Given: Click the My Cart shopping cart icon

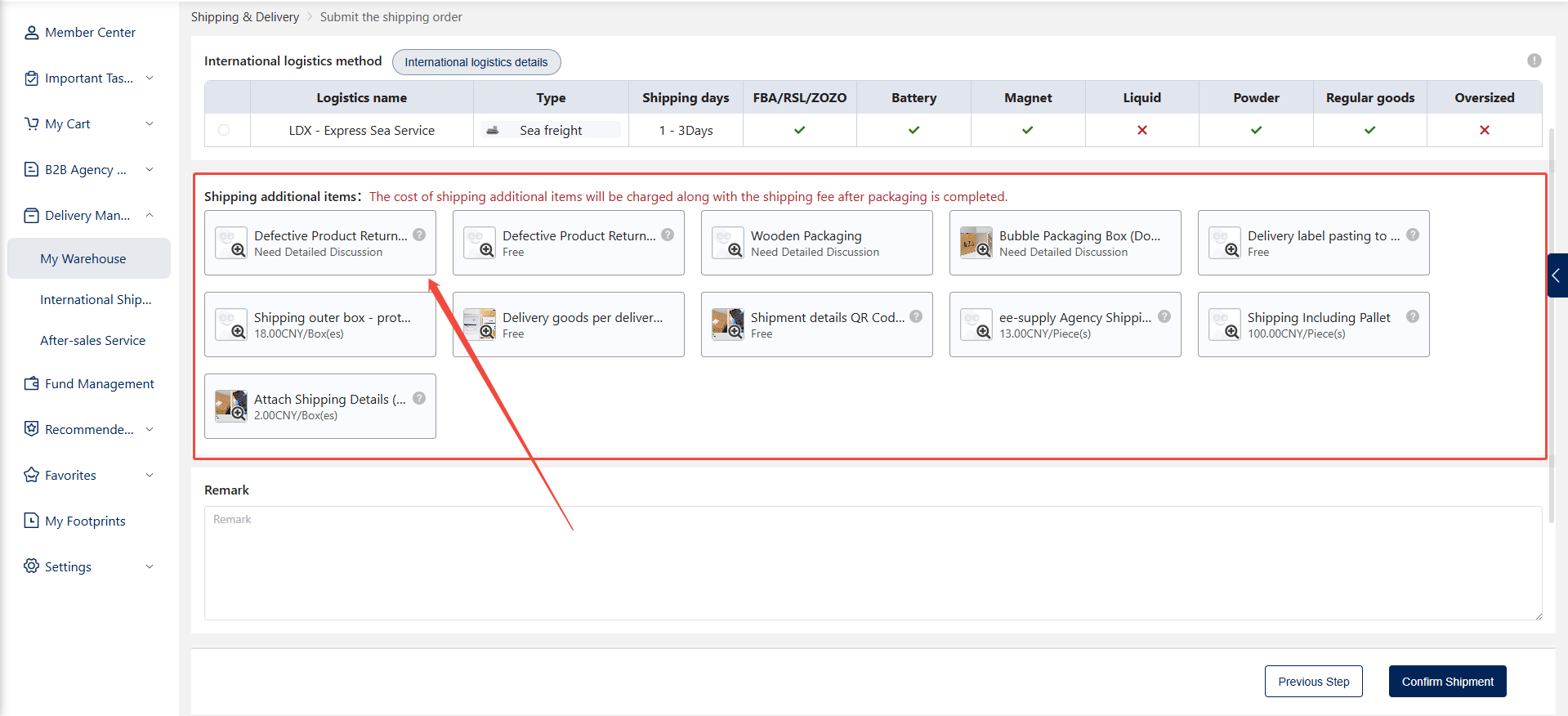Looking at the screenshot, I should [32, 124].
